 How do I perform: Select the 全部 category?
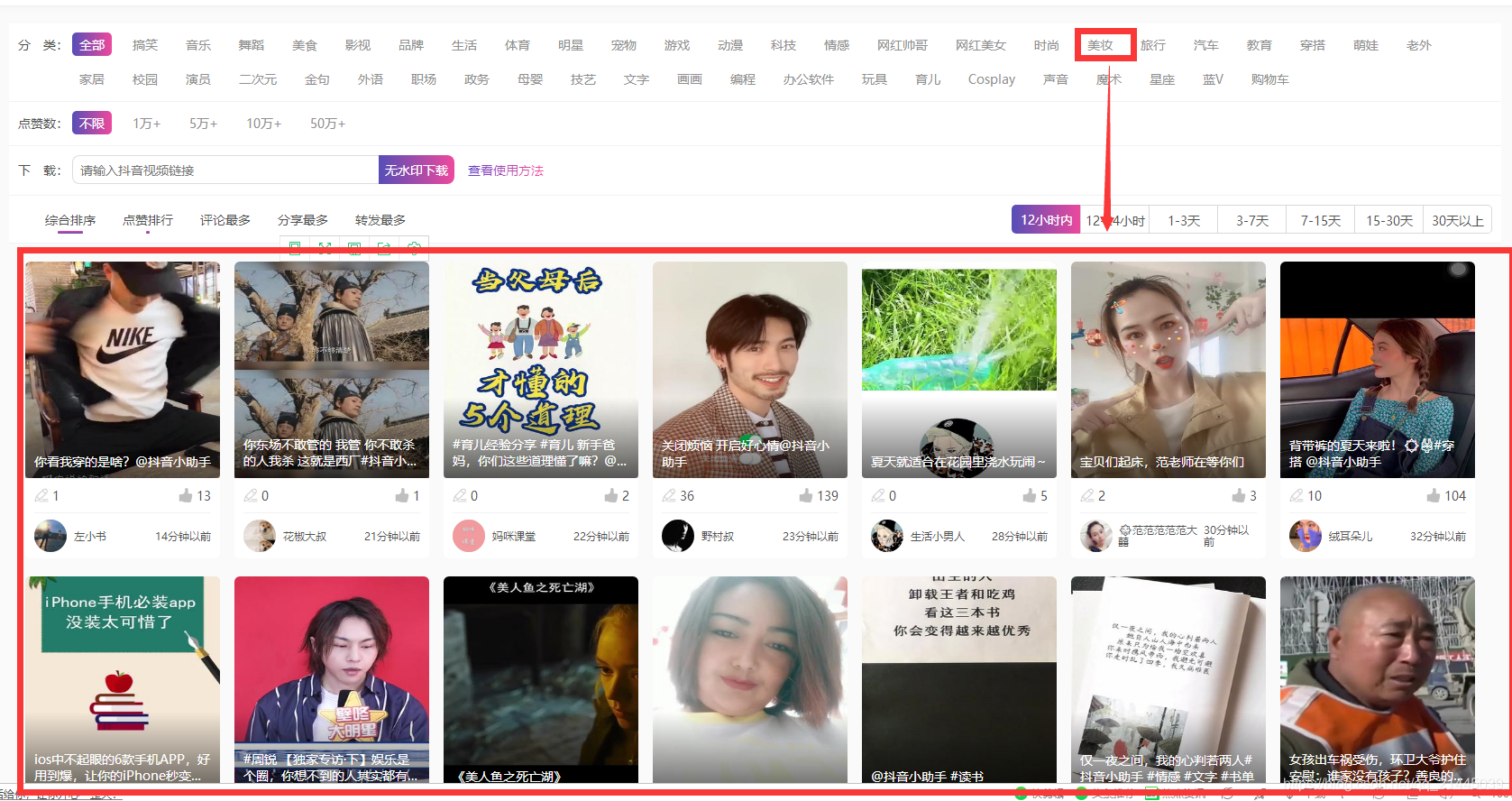92,45
